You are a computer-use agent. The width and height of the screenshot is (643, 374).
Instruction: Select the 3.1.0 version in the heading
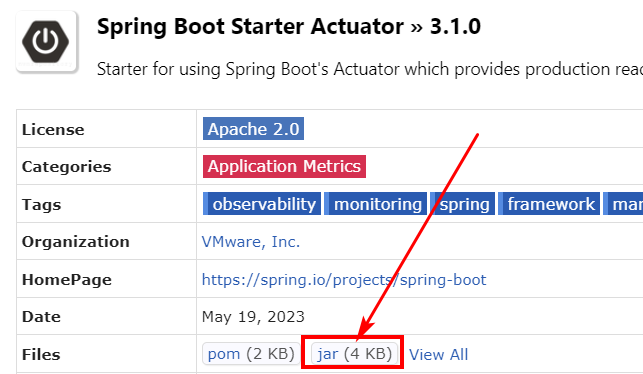(455, 27)
